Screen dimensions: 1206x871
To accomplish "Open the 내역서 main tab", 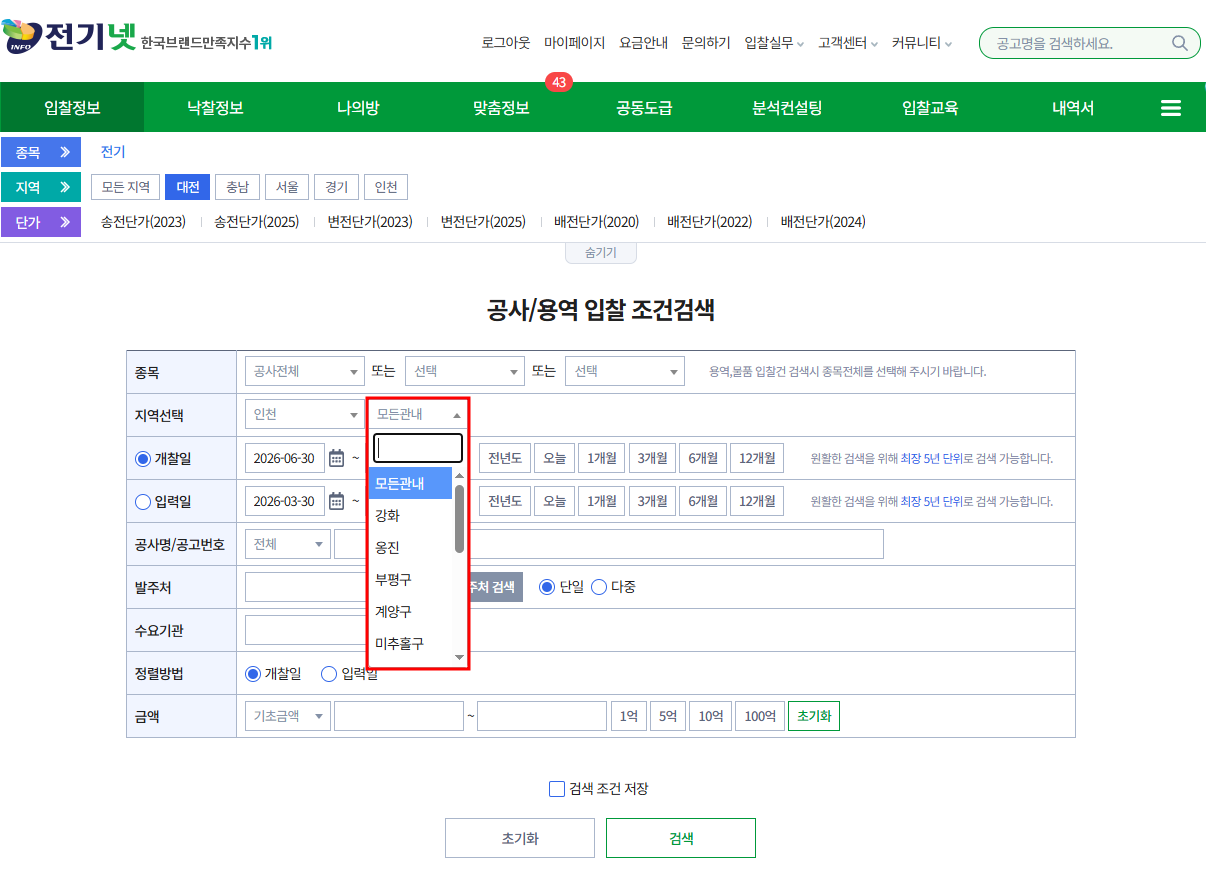I will 1073,108.
